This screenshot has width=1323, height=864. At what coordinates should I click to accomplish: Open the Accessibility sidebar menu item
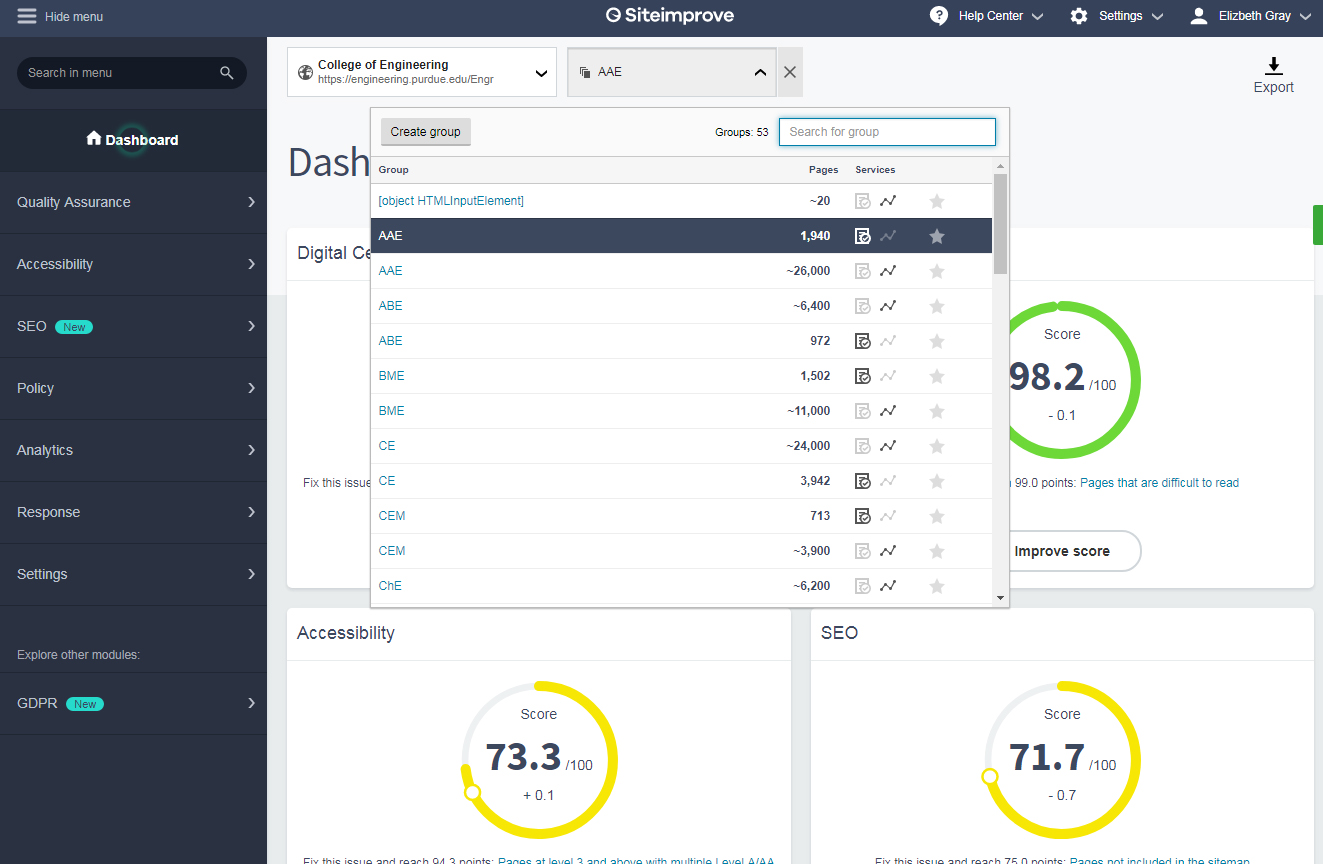[133, 264]
